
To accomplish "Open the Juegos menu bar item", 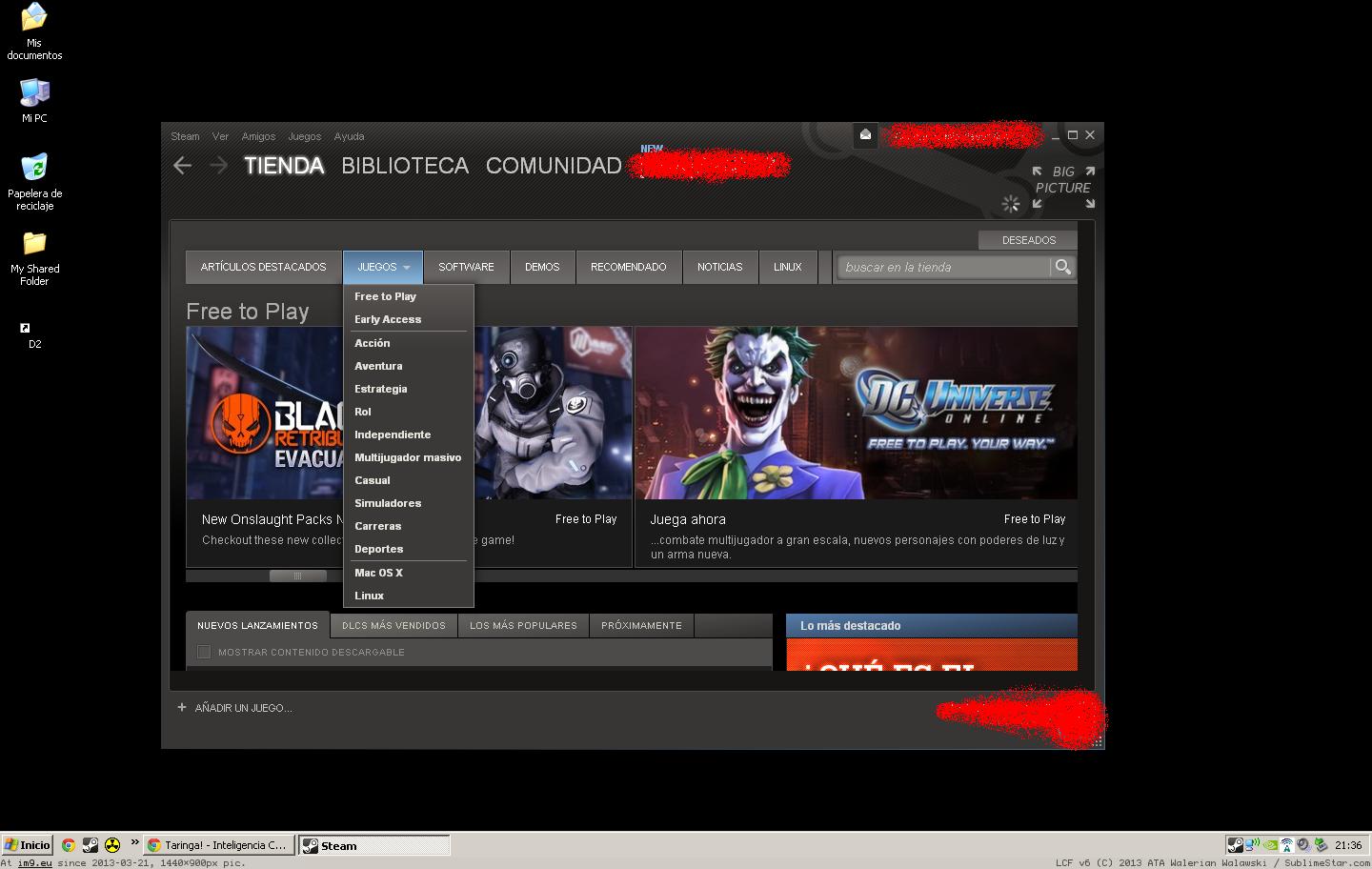I will pos(305,136).
